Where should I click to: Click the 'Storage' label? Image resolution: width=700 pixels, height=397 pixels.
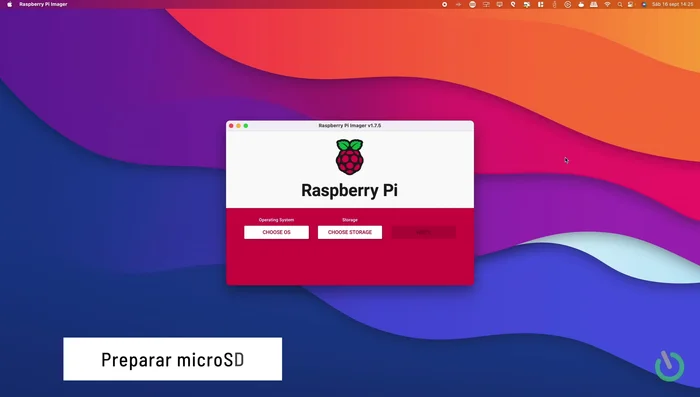350,220
